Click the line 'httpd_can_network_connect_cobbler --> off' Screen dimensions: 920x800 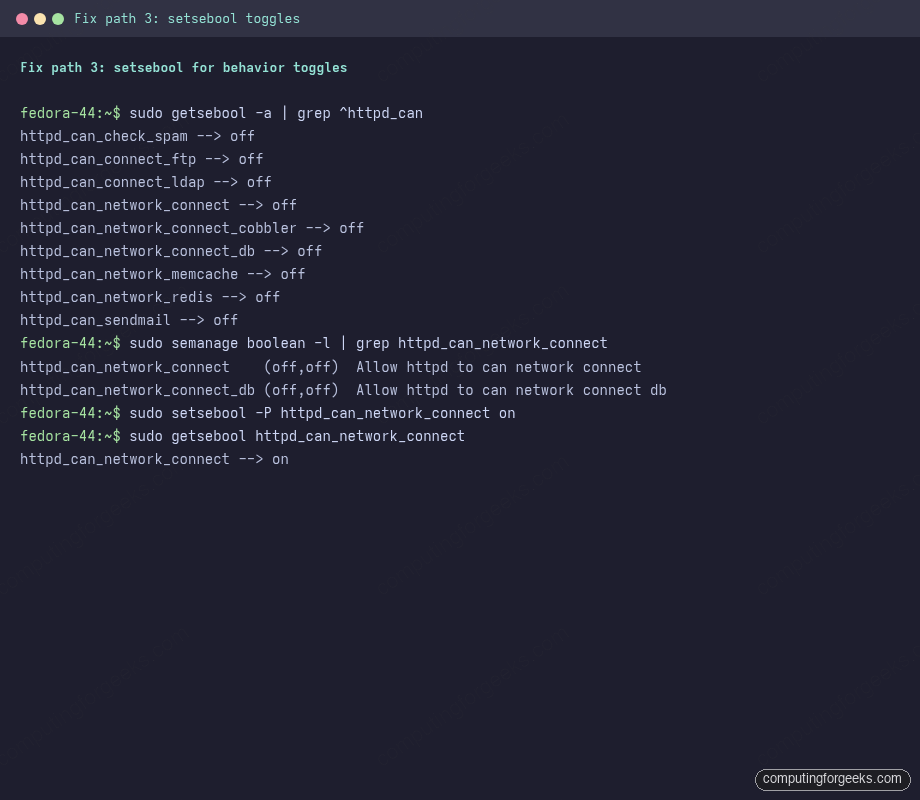point(192,228)
